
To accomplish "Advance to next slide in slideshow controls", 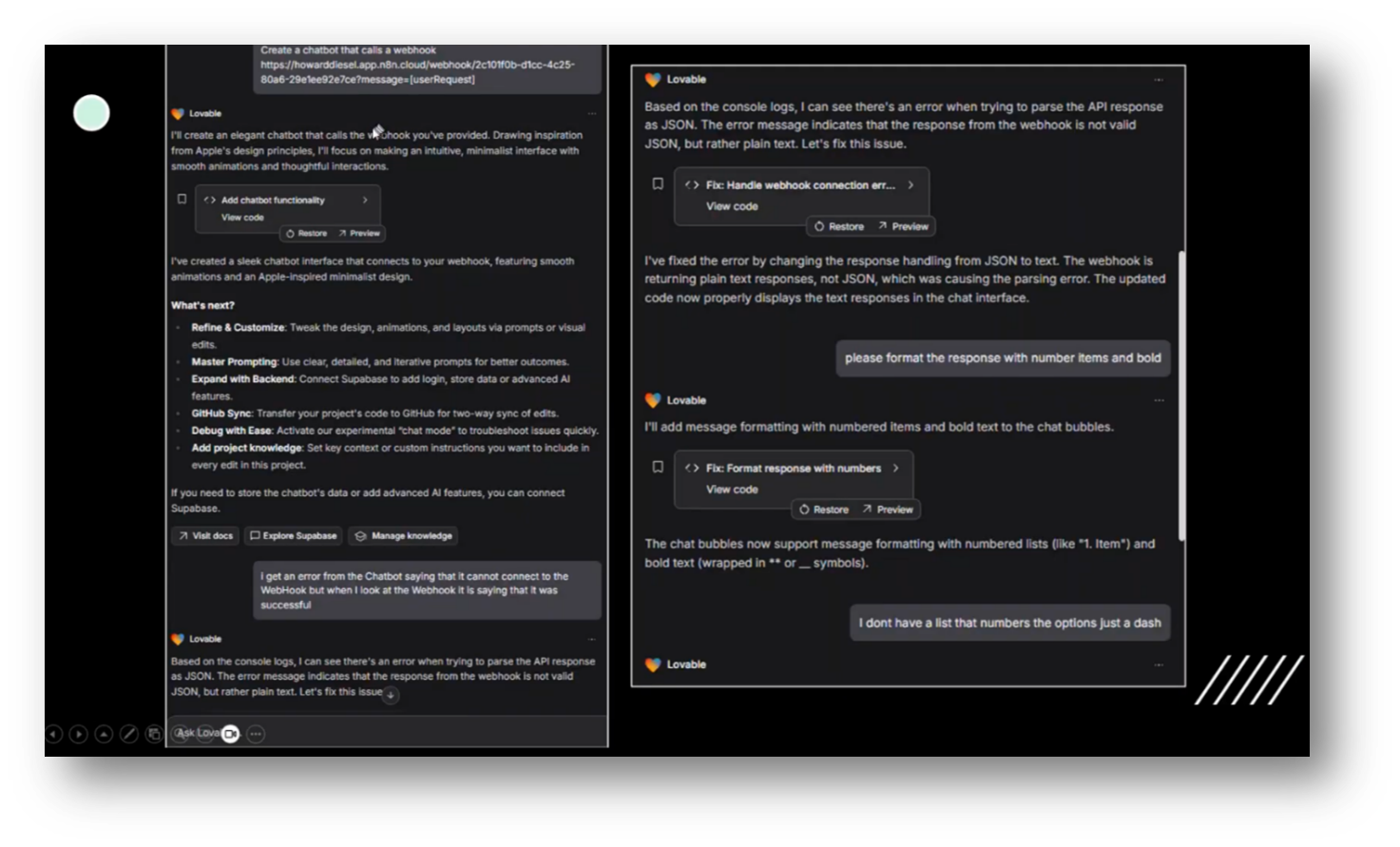I will pyautogui.click(x=78, y=734).
